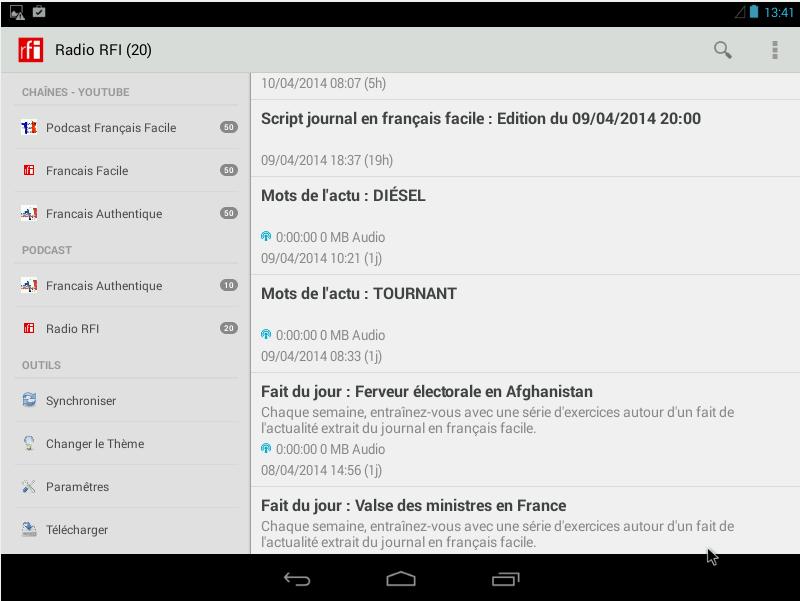Click the Radio RFI podcast icon
The height and width of the screenshot is (601, 800).
(29, 328)
